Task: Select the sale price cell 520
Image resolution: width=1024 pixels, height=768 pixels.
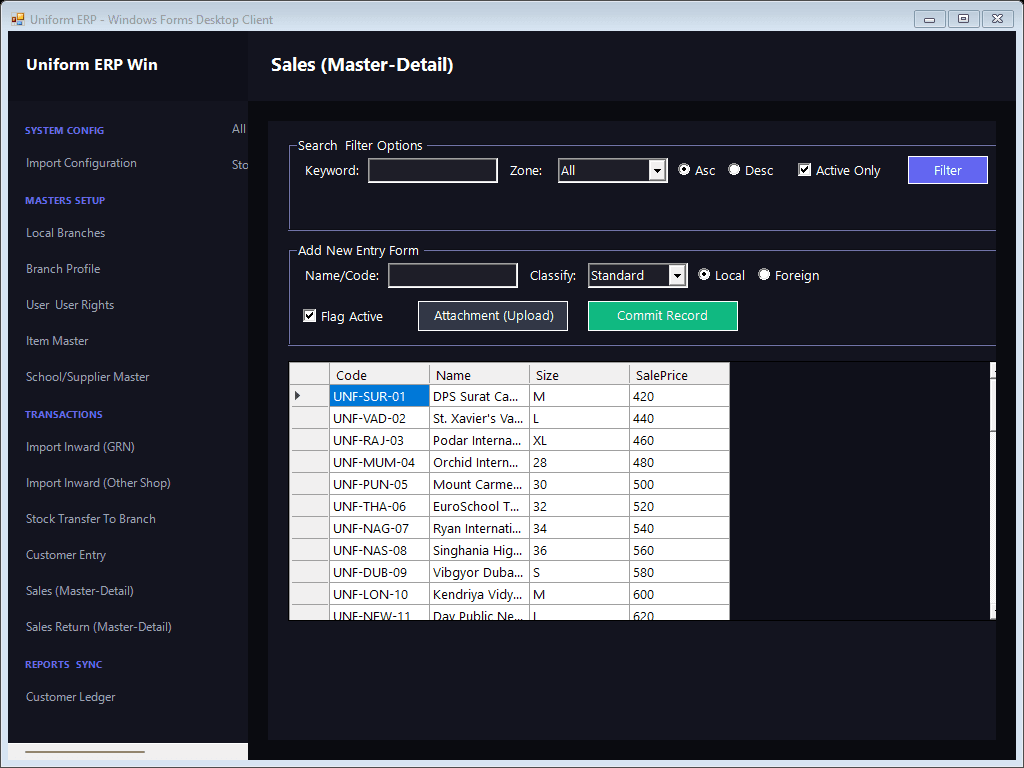Action: (x=679, y=506)
